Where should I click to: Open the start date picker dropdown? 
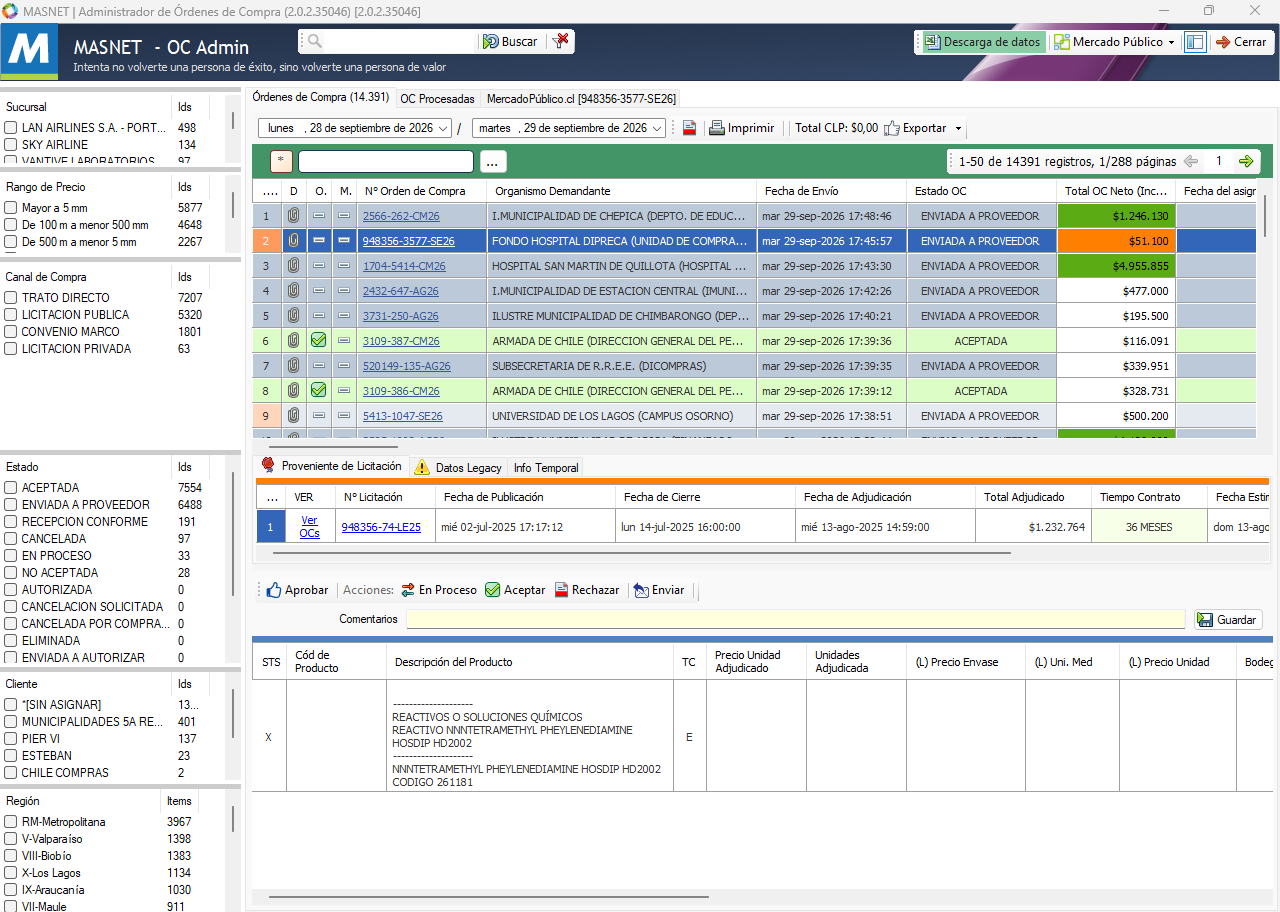coord(443,128)
